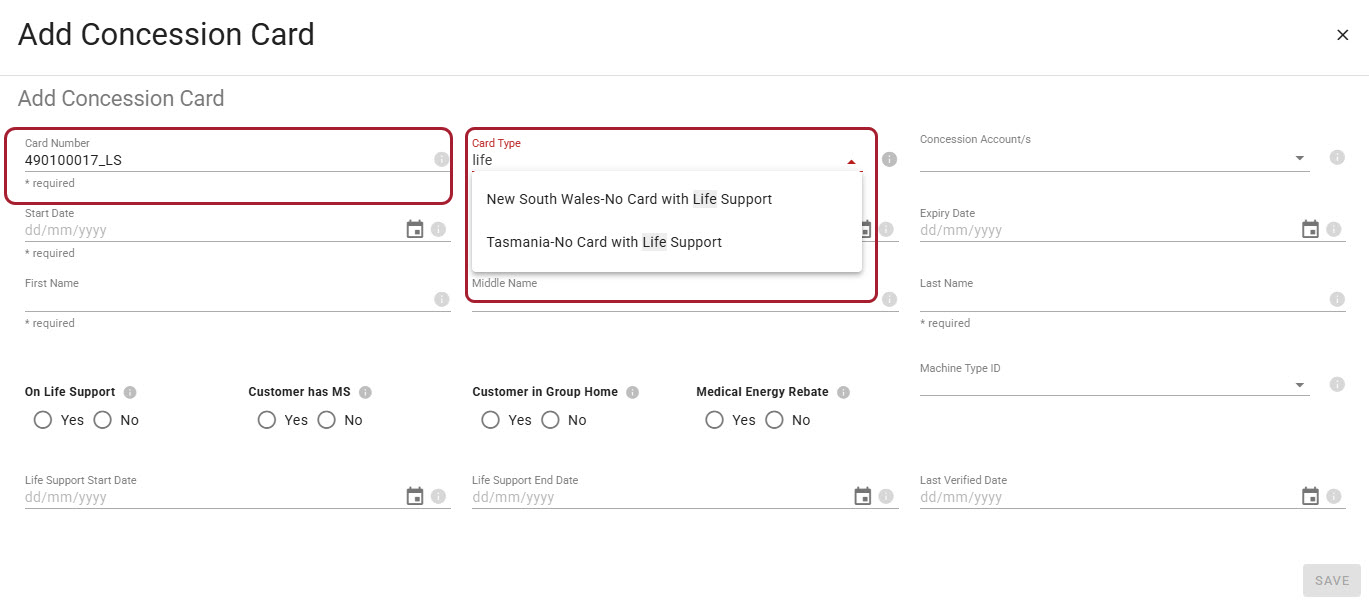Click the Middle Name input
Image resolution: width=1369 pixels, height=606 pixels.
pyautogui.click(x=675, y=300)
